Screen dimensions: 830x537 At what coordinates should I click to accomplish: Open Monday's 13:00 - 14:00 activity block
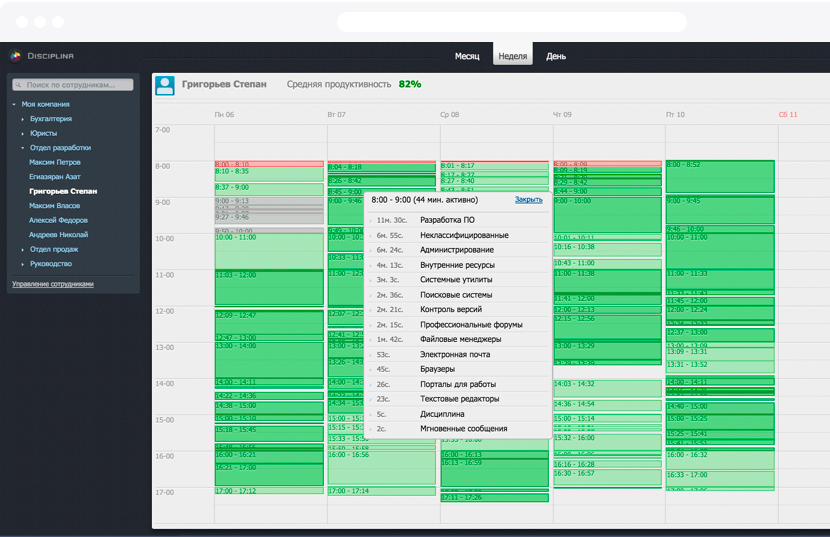(x=269, y=360)
